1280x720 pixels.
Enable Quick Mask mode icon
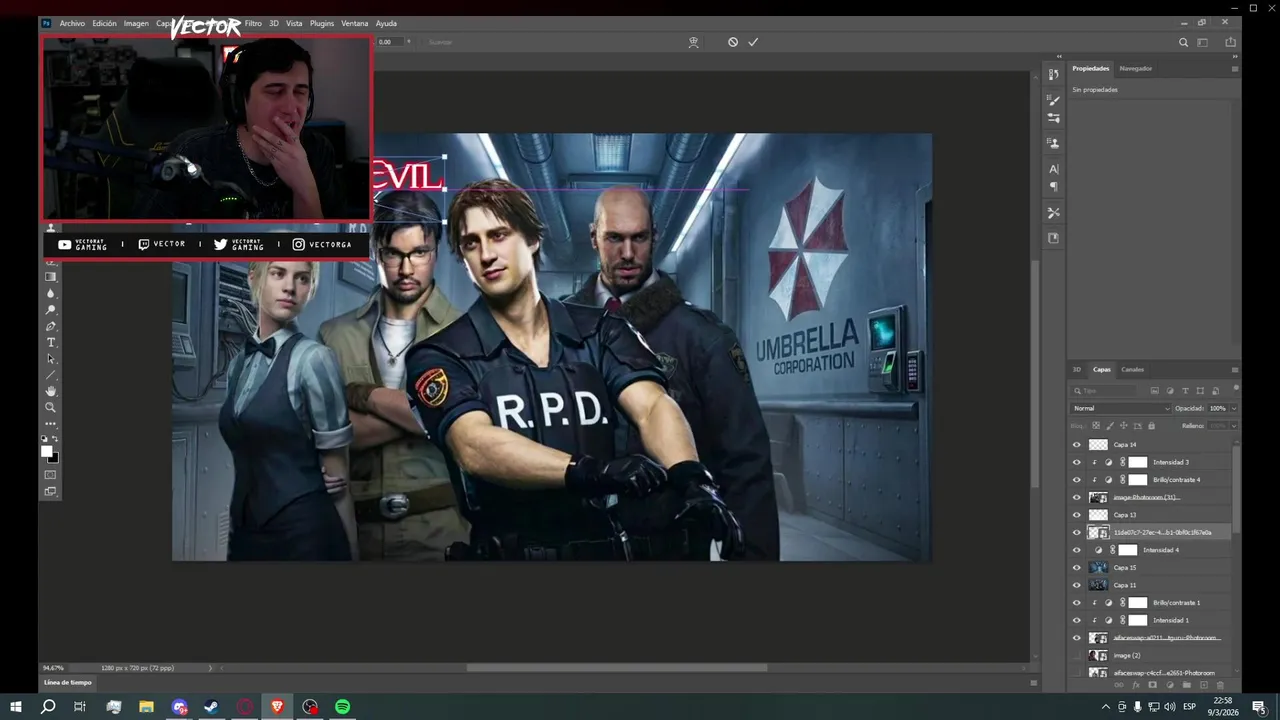pos(51,475)
